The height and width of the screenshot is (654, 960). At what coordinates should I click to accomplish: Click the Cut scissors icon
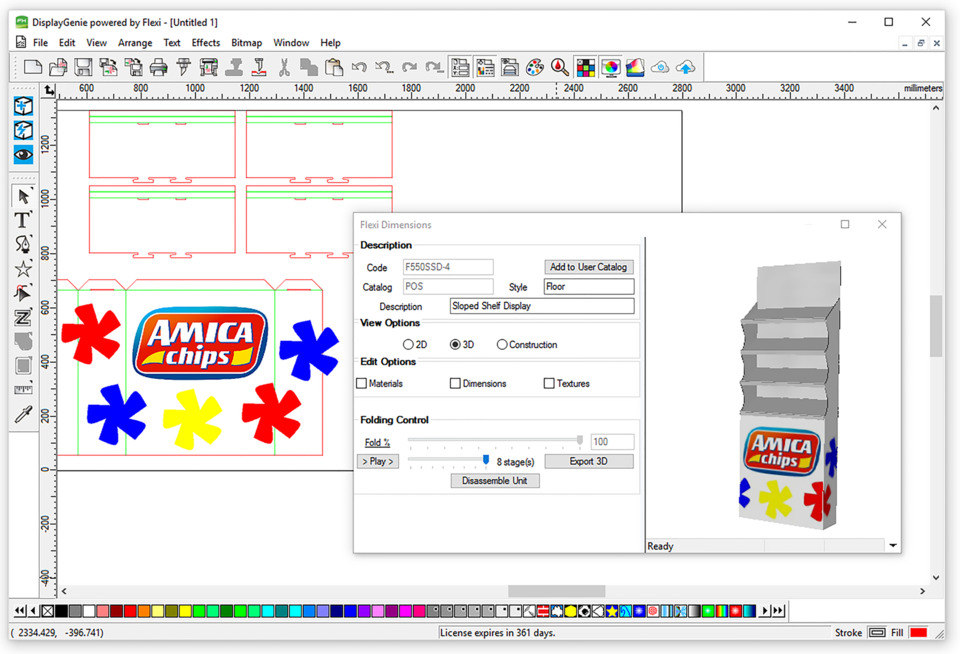284,68
